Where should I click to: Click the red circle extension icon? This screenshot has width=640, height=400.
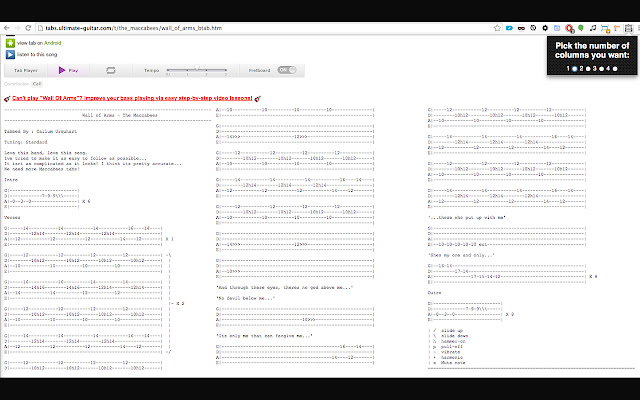(569, 28)
